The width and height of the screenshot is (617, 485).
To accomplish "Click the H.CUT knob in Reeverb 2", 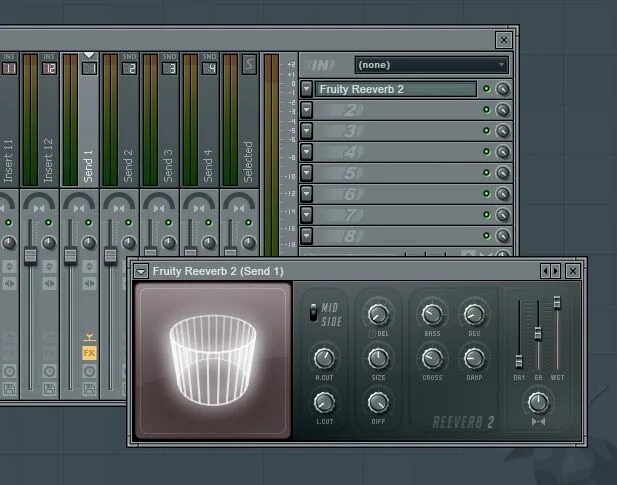I will pos(324,358).
